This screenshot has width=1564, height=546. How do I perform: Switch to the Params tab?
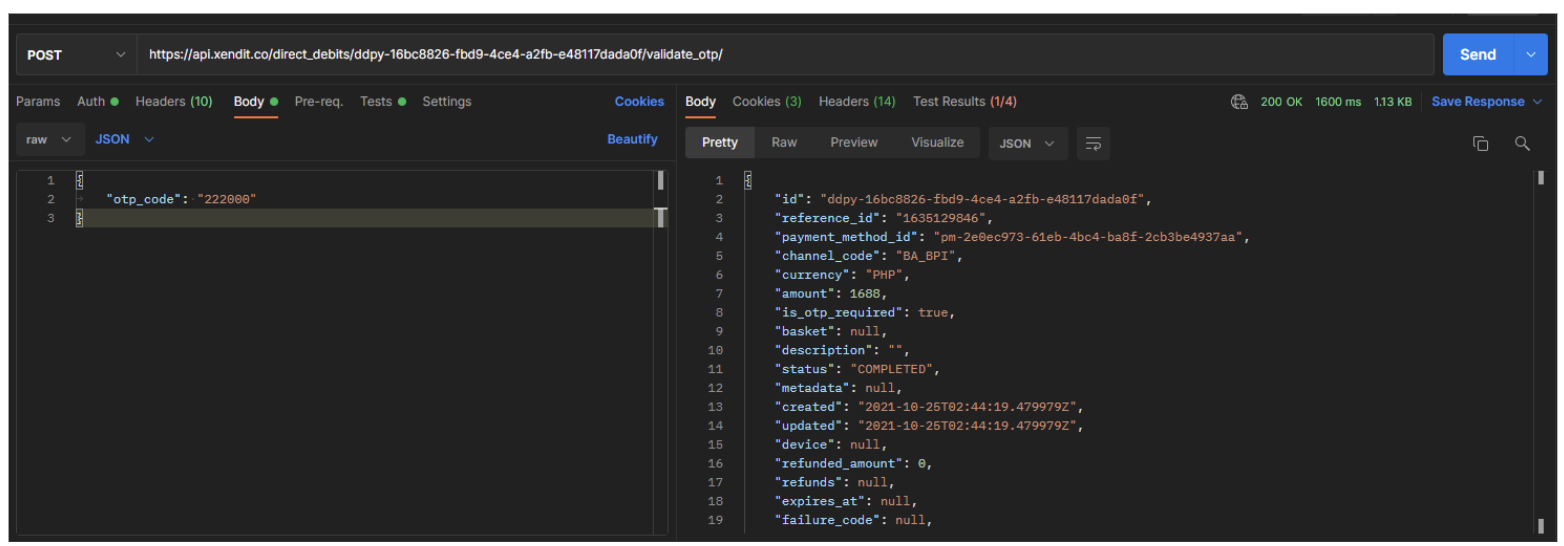pyautogui.click(x=38, y=101)
